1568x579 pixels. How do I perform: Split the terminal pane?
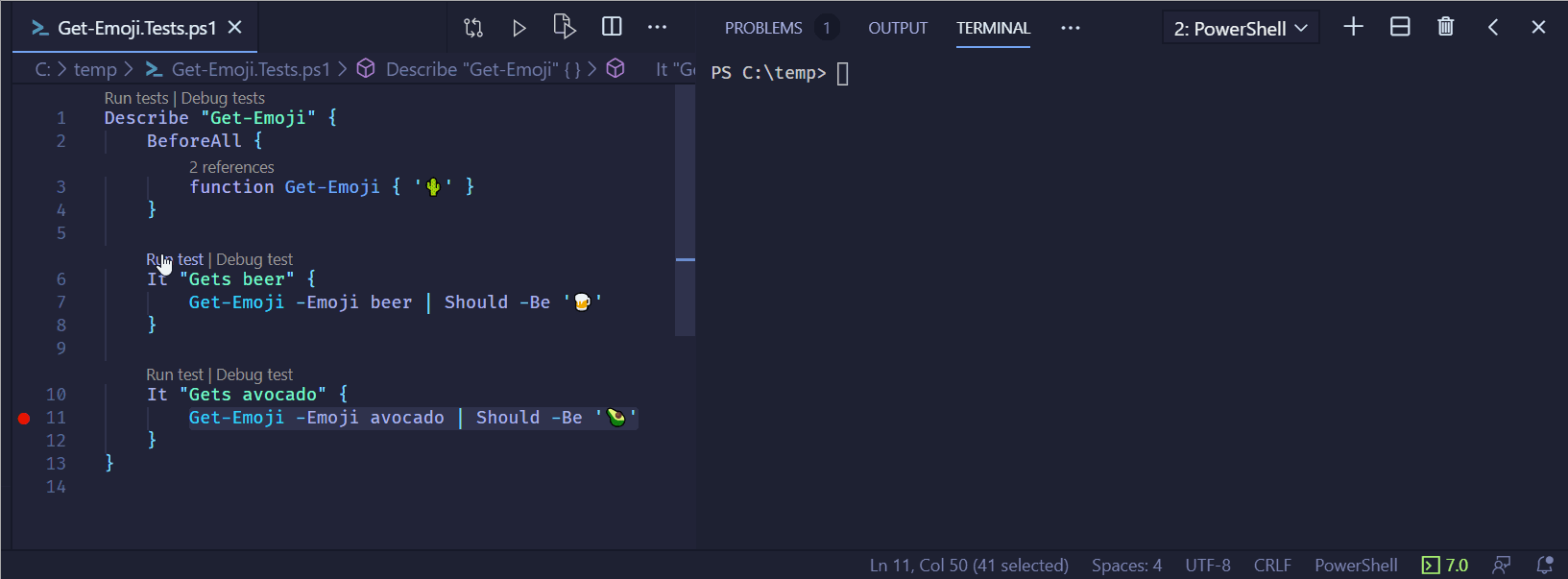pyautogui.click(x=1400, y=27)
